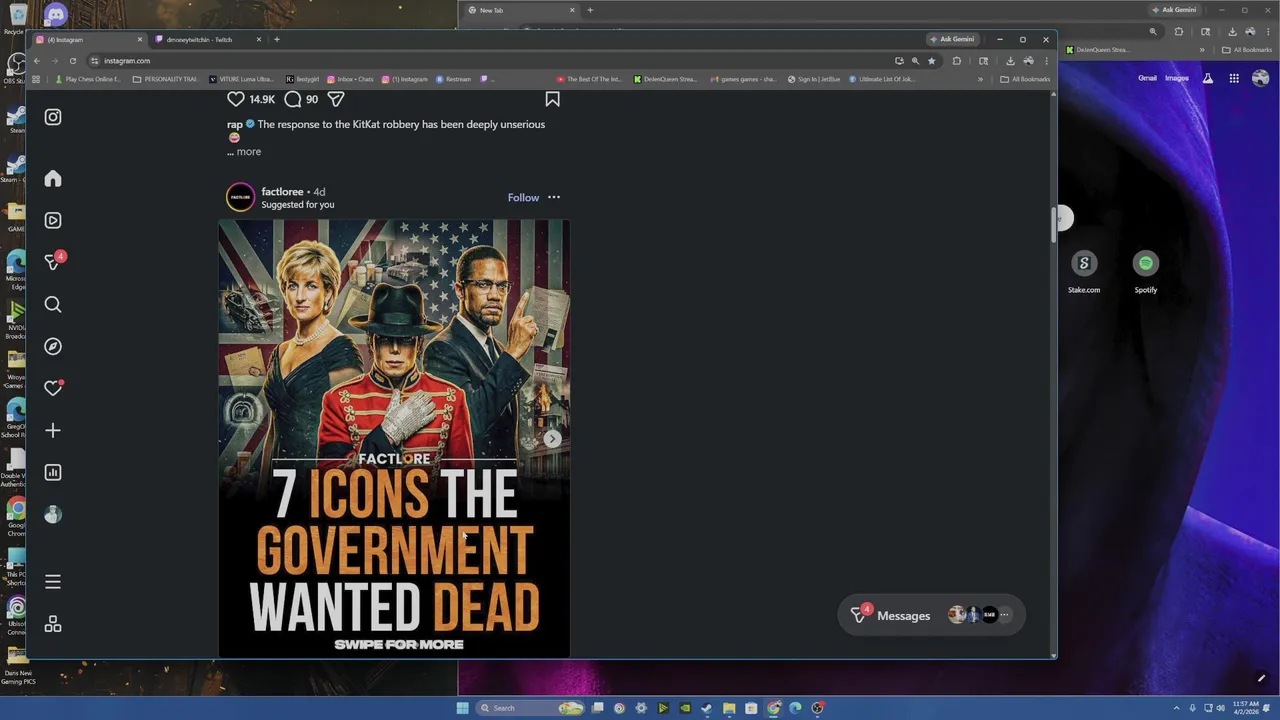Close the Twitch tab

258,39
